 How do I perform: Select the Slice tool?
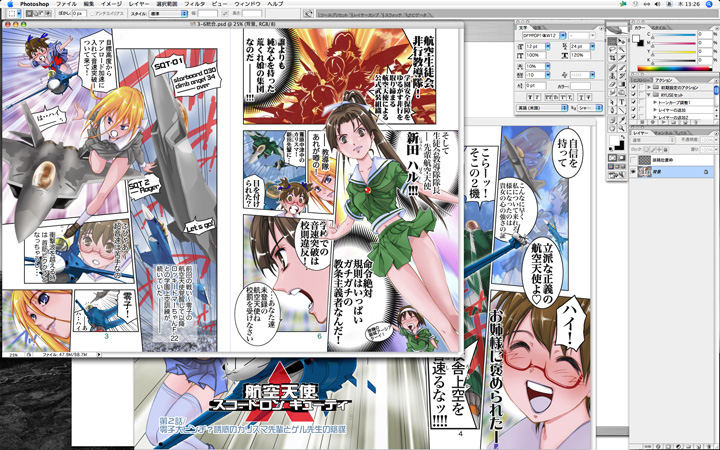click(x=621, y=57)
